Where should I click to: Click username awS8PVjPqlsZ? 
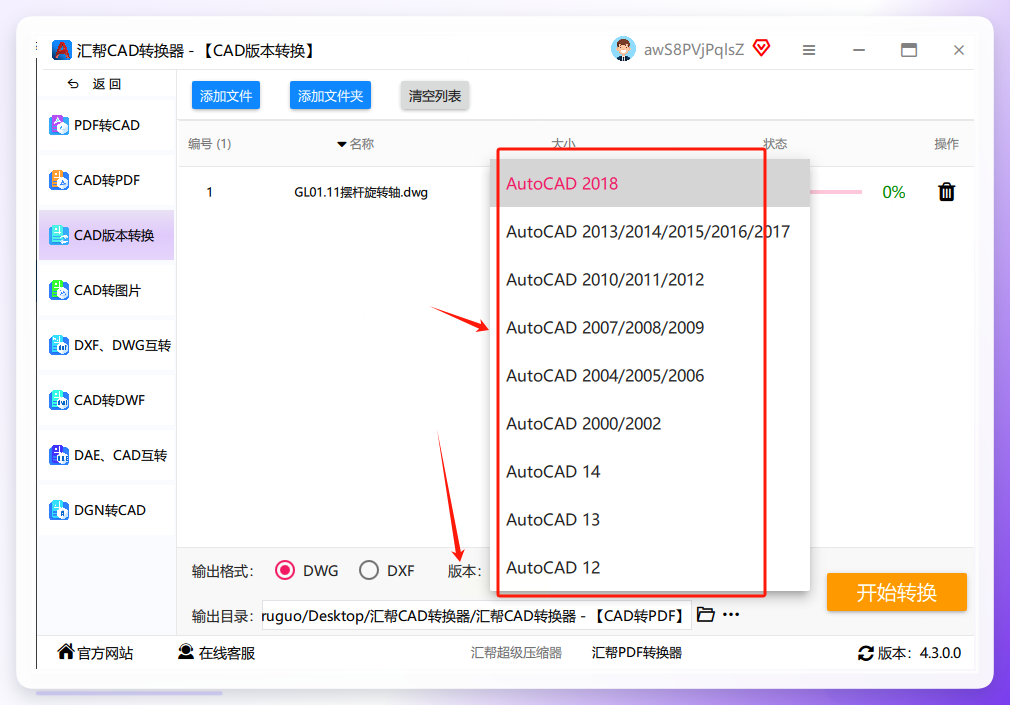coord(694,50)
